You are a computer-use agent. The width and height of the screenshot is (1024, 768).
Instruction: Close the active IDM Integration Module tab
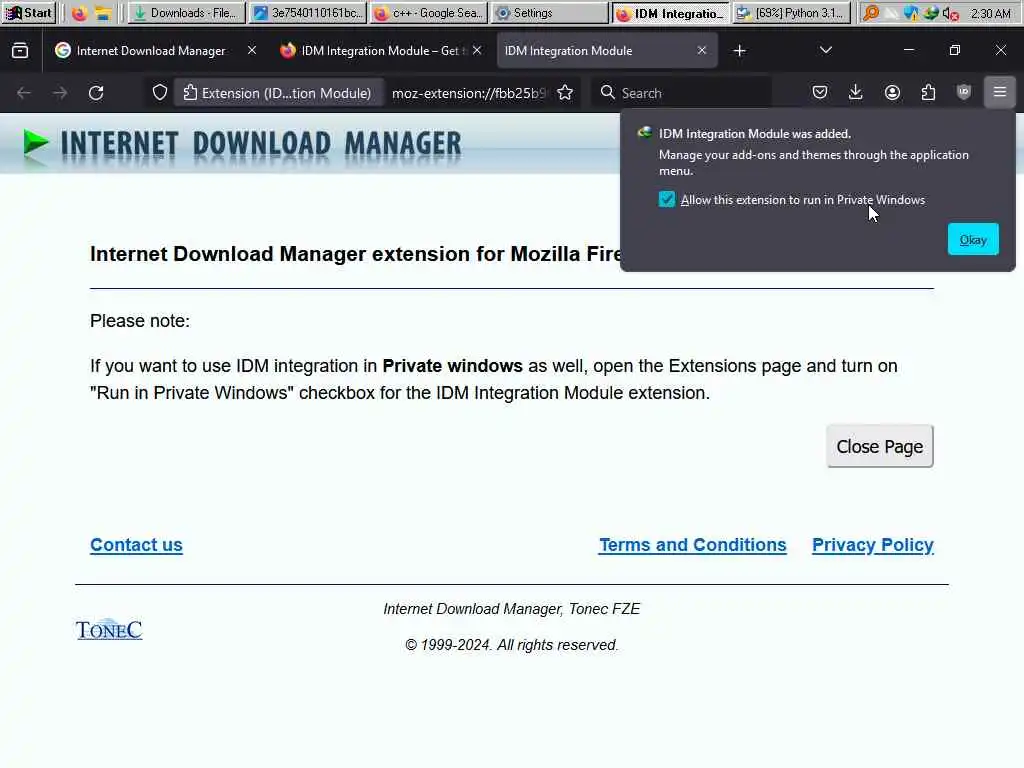[702, 50]
